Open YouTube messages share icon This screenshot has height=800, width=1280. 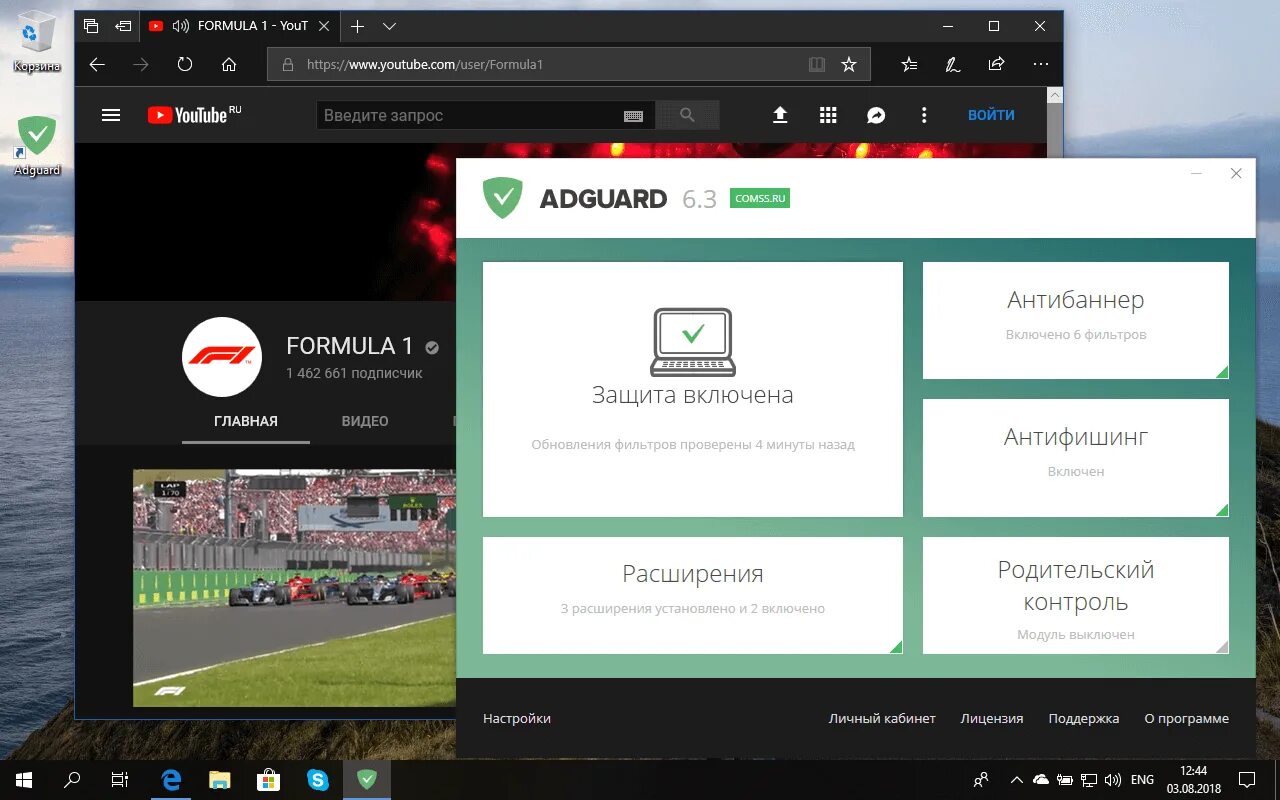coord(876,115)
